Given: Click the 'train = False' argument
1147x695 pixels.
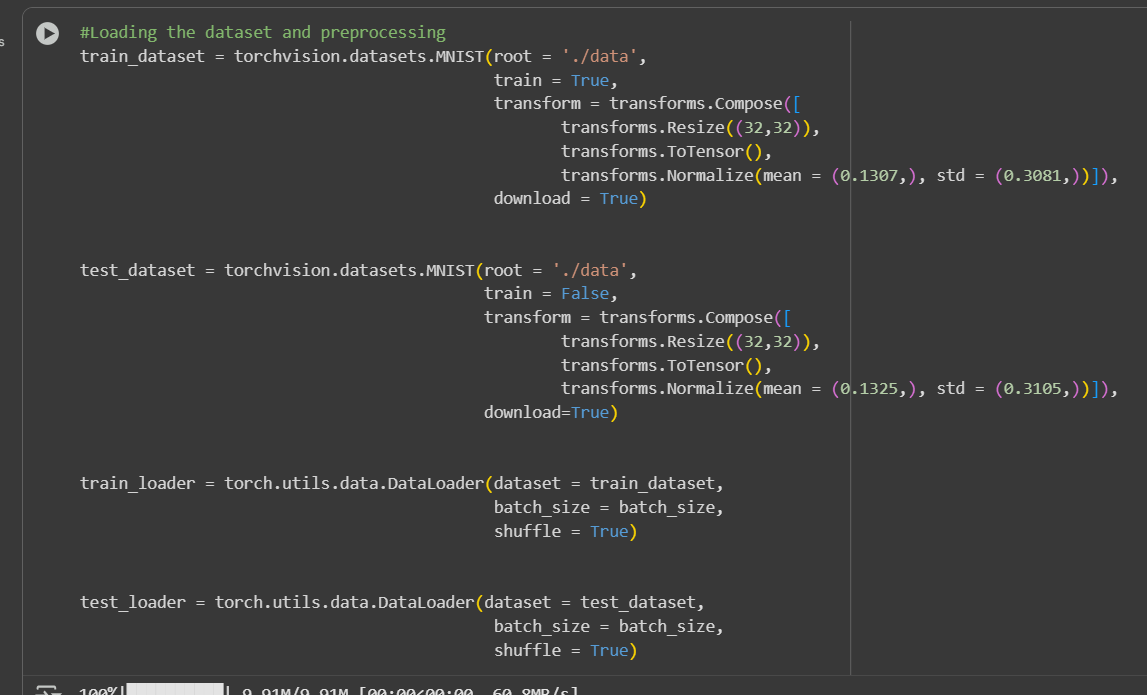Looking at the screenshot, I should tap(546, 294).
